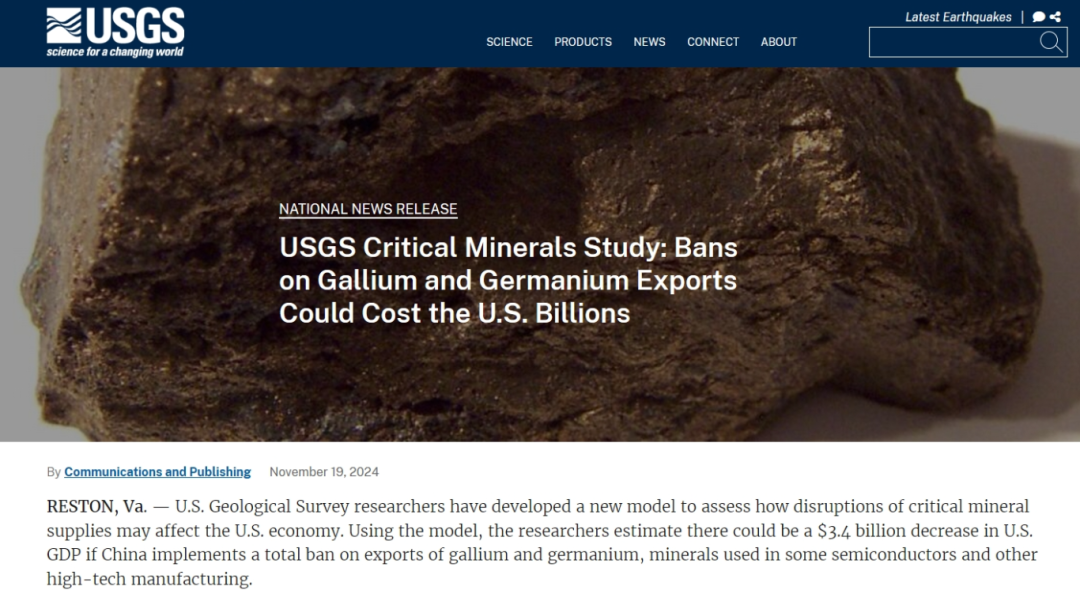Image resolution: width=1080 pixels, height=594 pixels.
Task: Click the "science for a changing world" tagline
Action: point(115,52)
